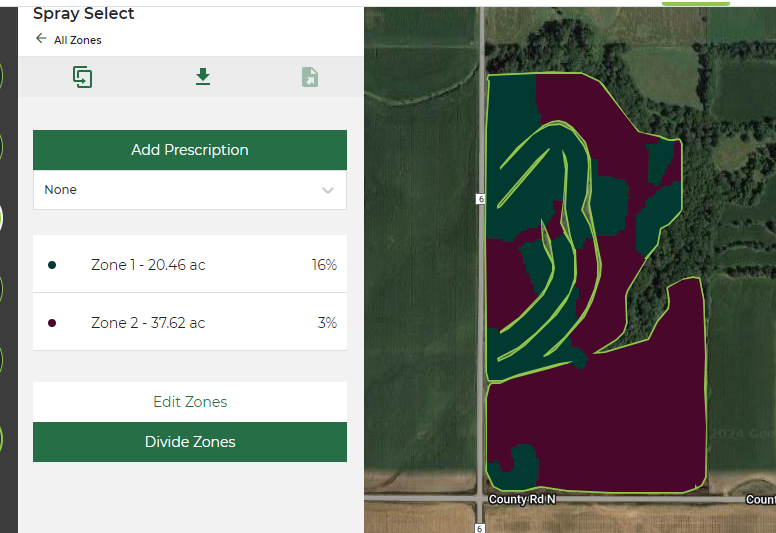Click the Divide Zones button

pyautogui.click(x=190, y=442)
